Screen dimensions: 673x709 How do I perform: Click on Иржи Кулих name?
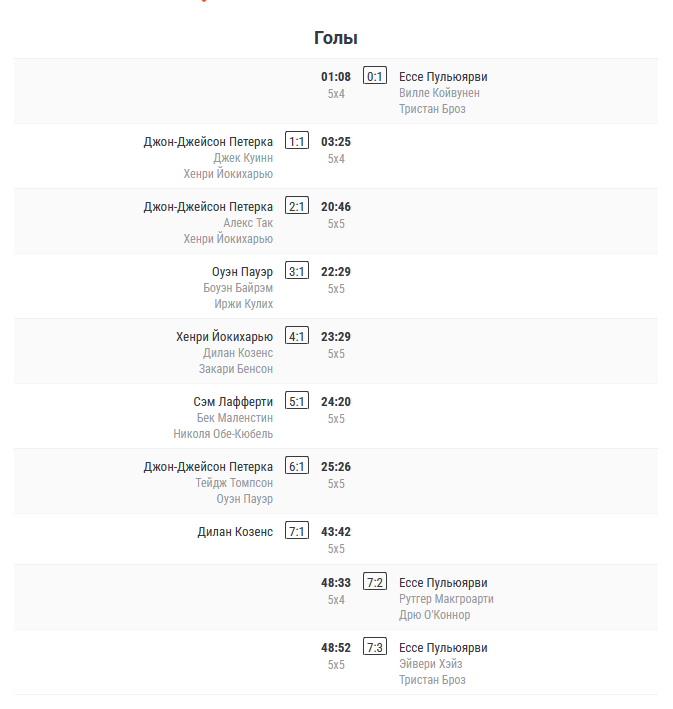pyautogui.click(x=244, y=304)
